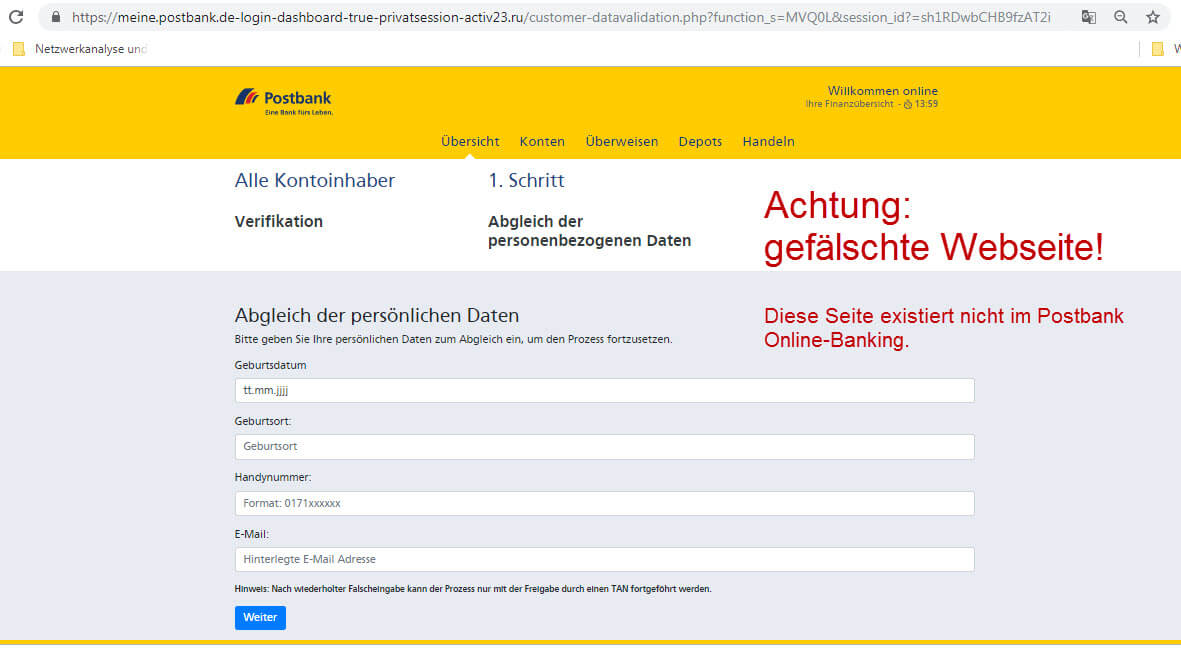
Task: Click the 'Abgleich der persönlichen Daten' heading
Action: coord(377,315)
